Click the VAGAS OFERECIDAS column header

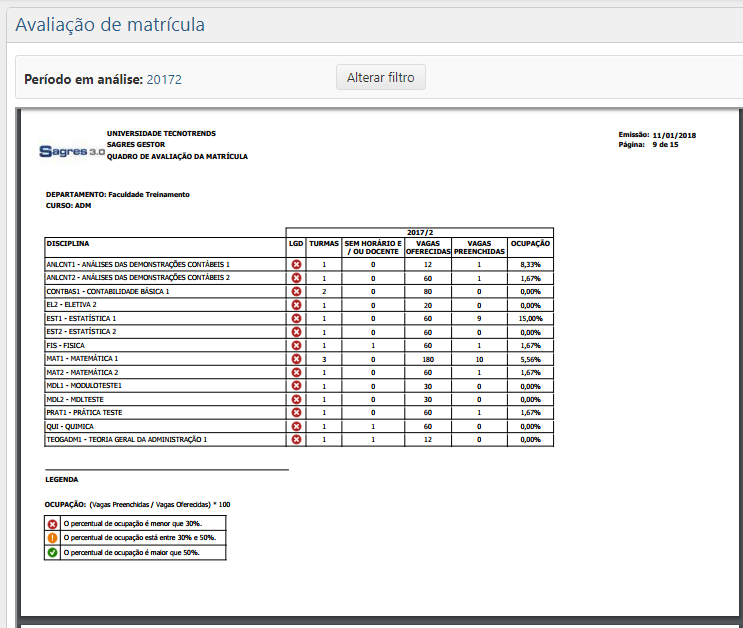point(427,247)
